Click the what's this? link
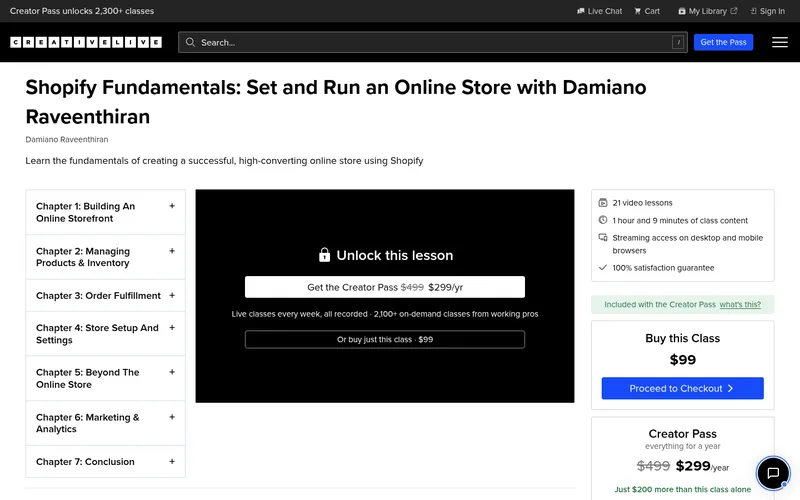 [x=740, y=305]
